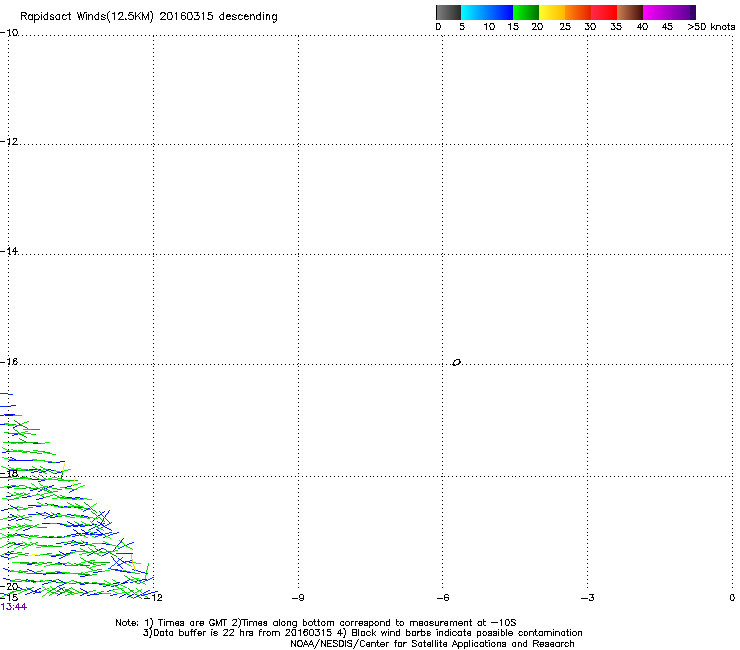Image resolution: width=740 pixels, height=650 pixels.
Task: Click the gray 0-5 knots color swatch
Action: [x=448, y=12]
